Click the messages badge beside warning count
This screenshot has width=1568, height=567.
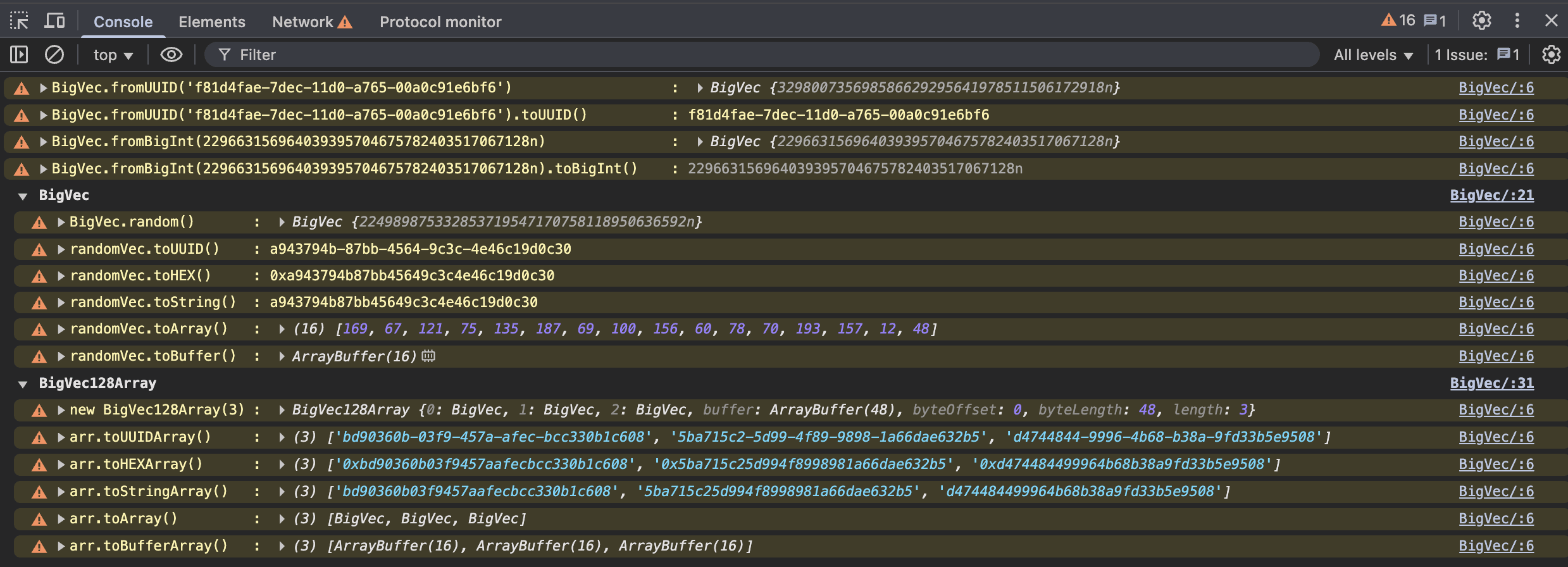[1434, 20]
